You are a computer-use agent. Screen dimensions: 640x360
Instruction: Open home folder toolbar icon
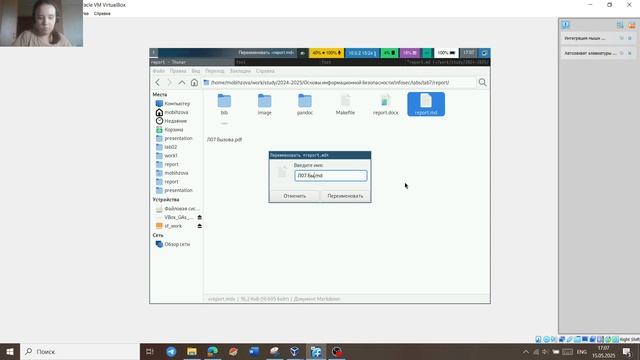[194, 82]
